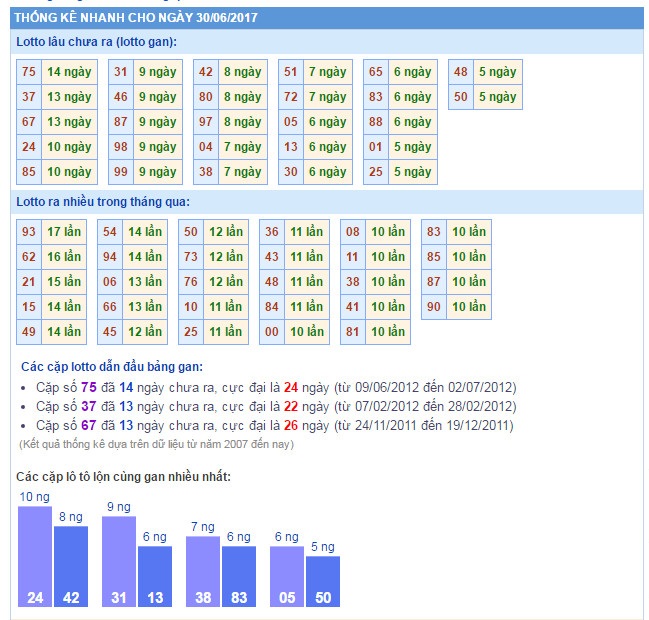649x620 pixels.
Task: Click number 48 with 5 ngày
Action: click(x=461, y=72)
